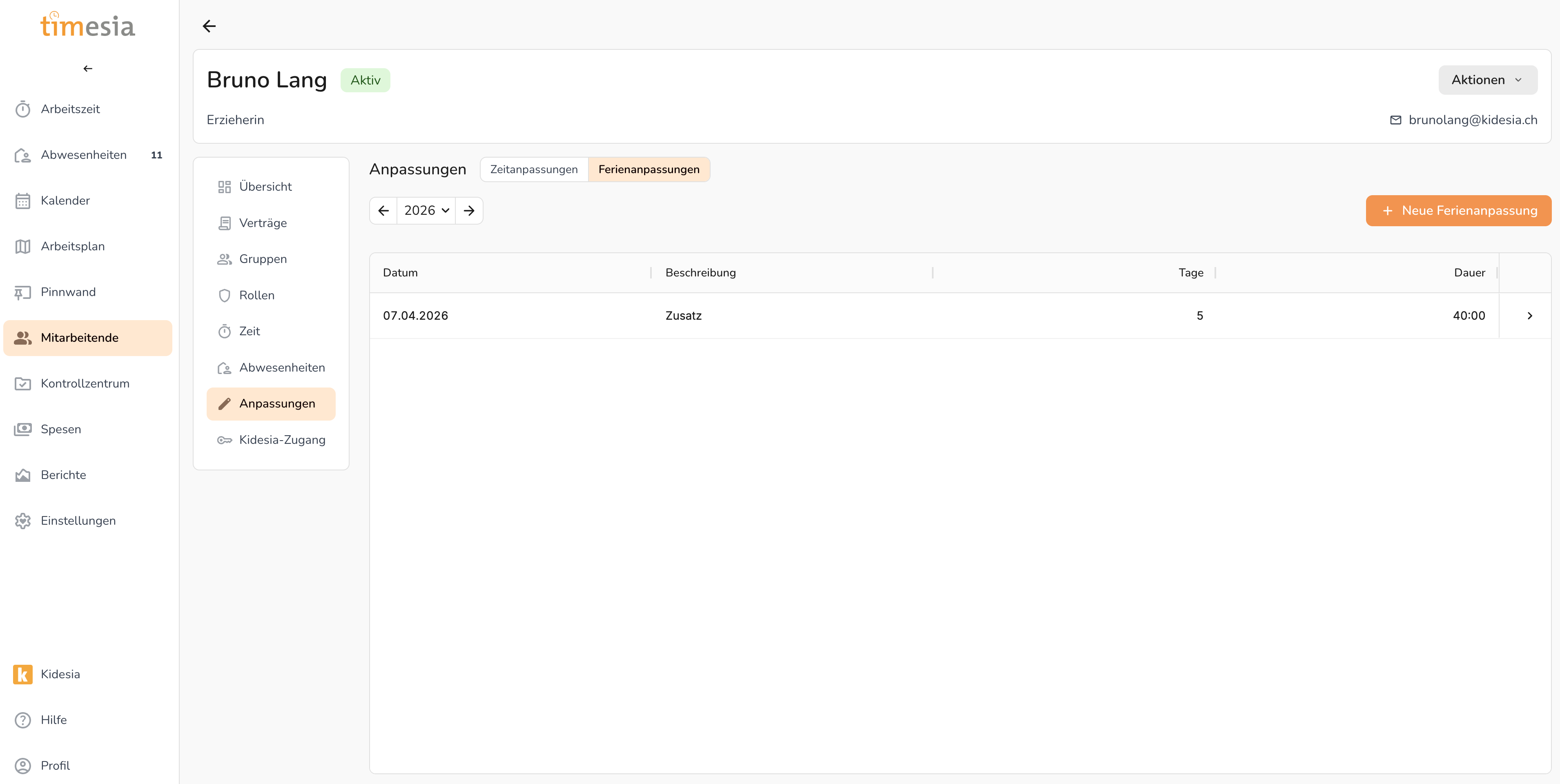Collapse the sidebar with the left arrow

[88, 69]
